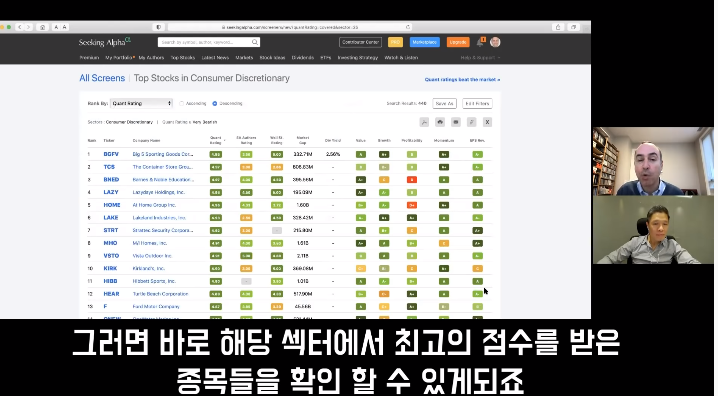Image resolution: width=718 pixels, height=396 pixels.
Task: Expand the Help & Support menu
Action: [x=480, y=58]
